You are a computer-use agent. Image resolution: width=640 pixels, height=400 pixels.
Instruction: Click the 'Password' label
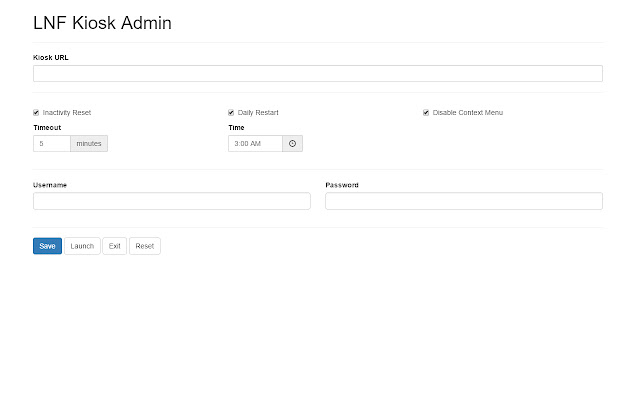342,185
